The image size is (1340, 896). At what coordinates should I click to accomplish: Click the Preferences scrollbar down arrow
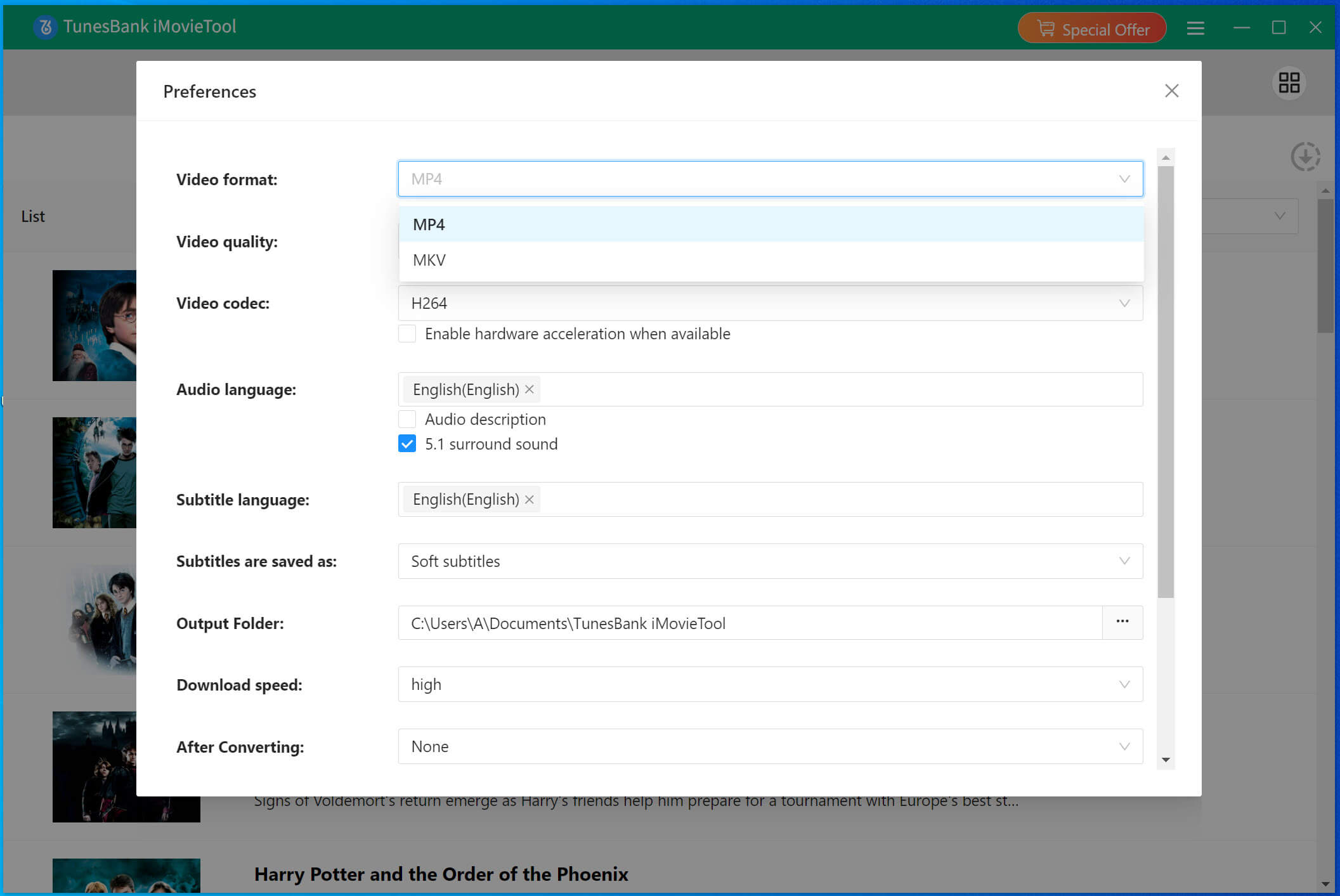pyautogui.click(x=1166, y=760)
